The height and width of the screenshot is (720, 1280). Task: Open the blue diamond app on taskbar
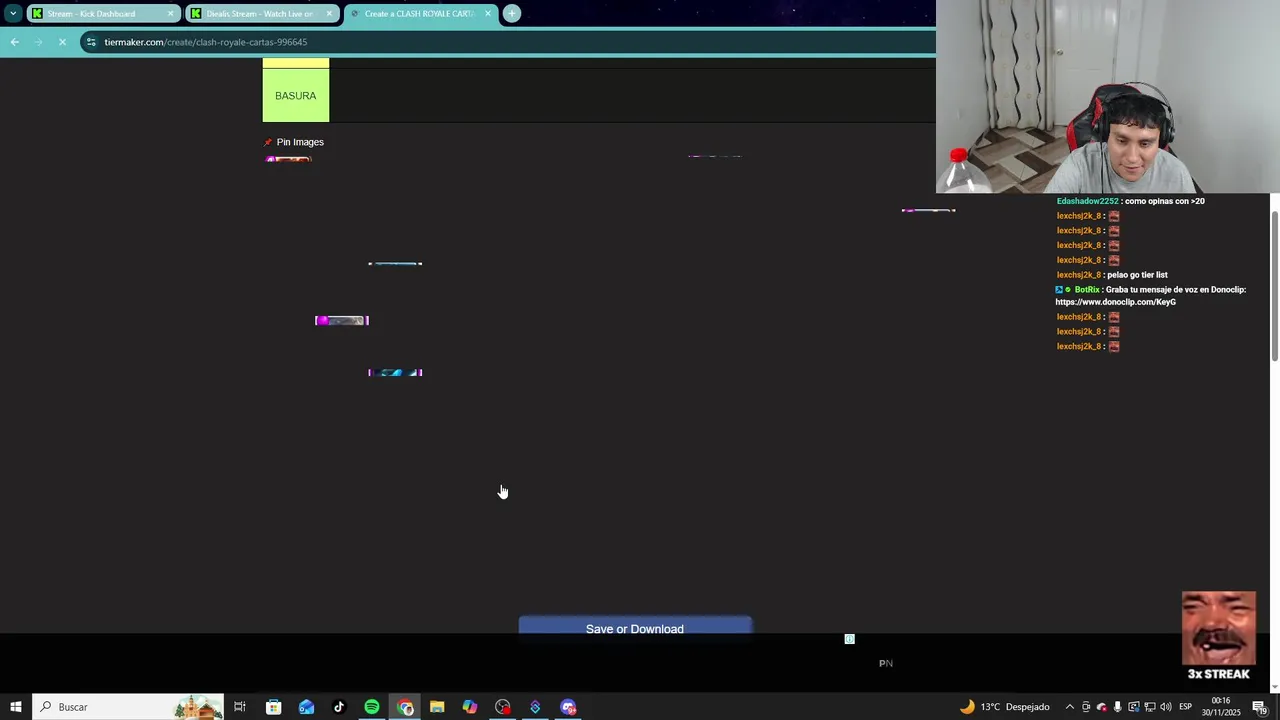[535, 707]
